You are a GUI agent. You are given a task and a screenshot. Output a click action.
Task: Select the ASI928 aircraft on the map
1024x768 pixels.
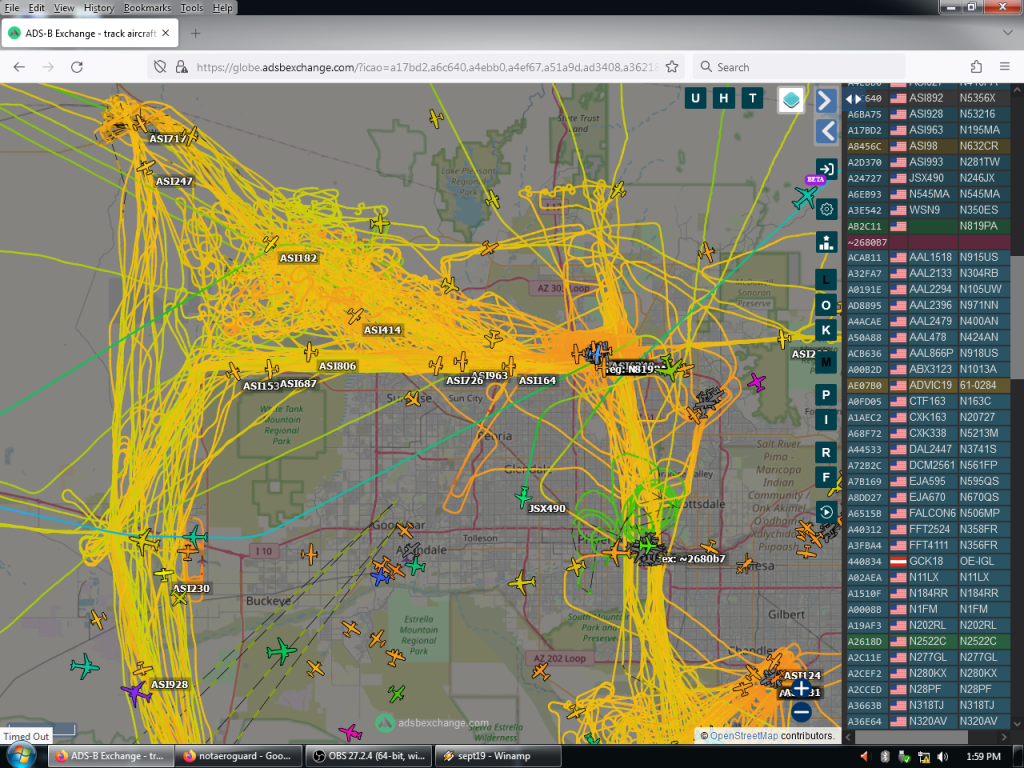(x=142, y=669)
